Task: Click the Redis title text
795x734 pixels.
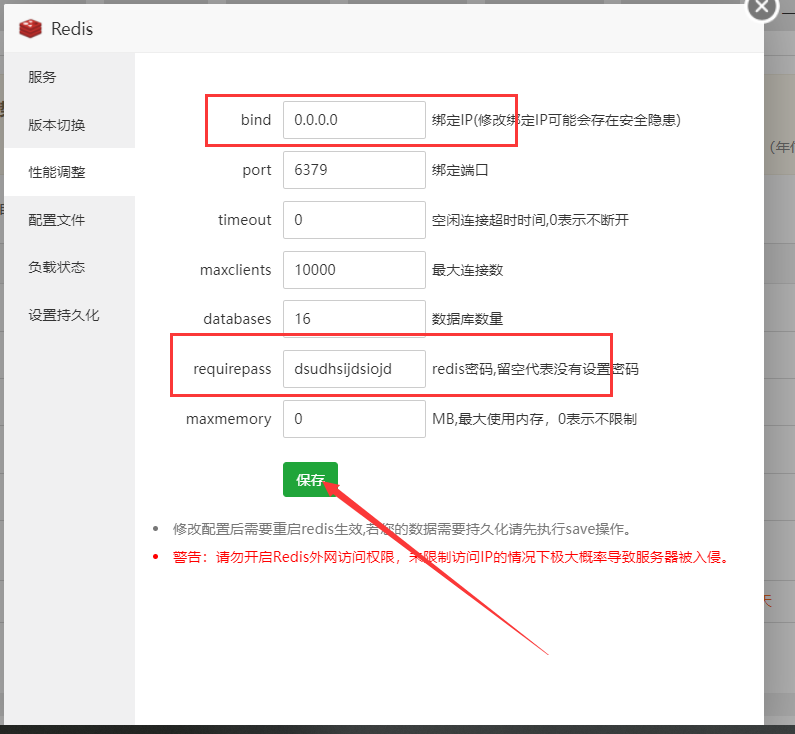Action: tap(72, 29)
